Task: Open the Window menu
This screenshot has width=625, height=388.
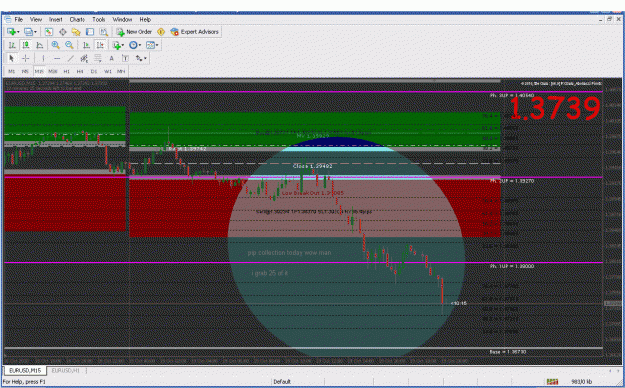Action: coord(122,19)
